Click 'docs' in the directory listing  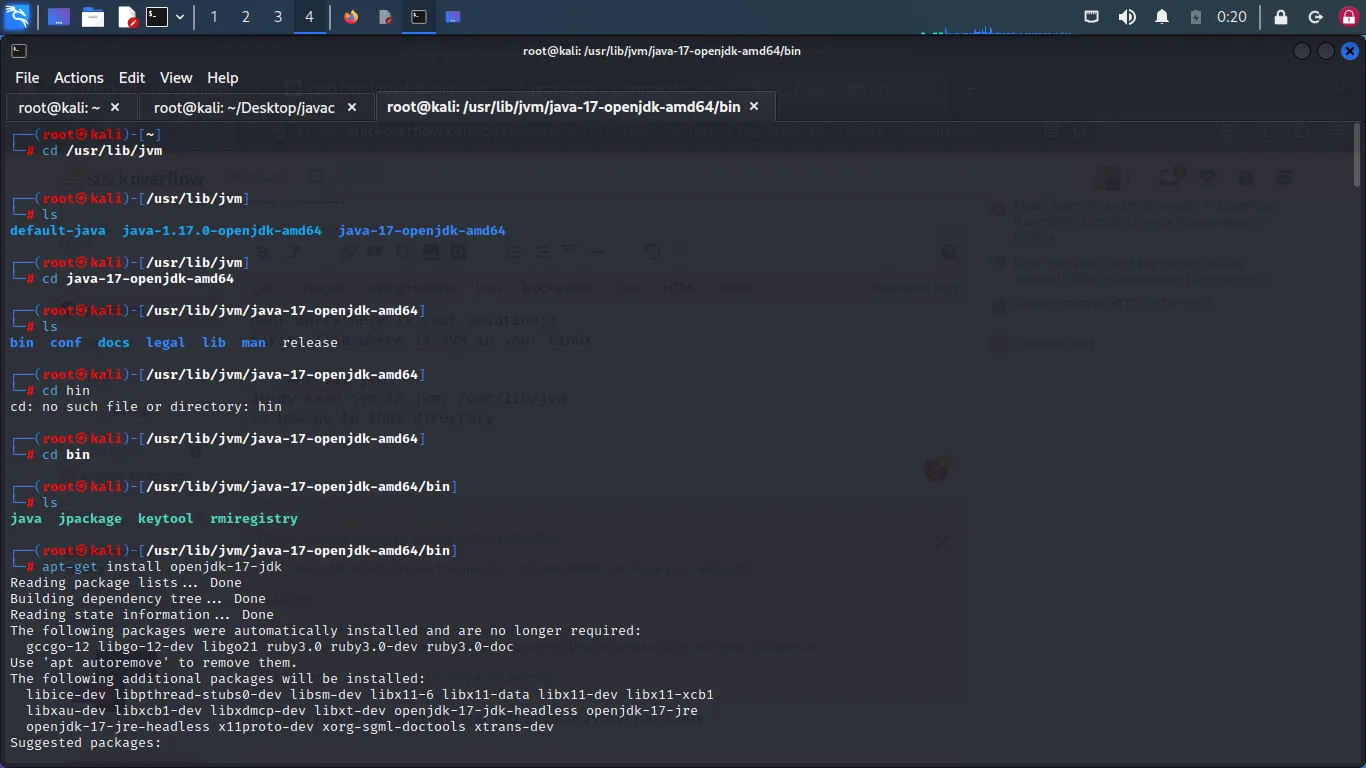click(114, 343)
